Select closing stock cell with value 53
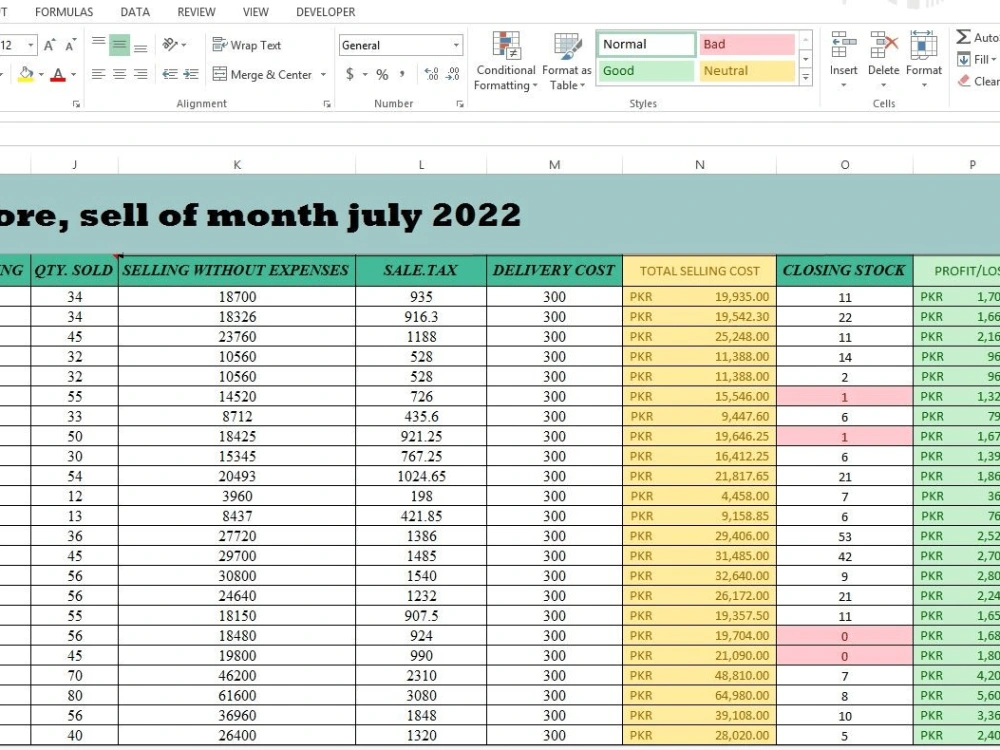Viewport: 1000px width, 750px height. (844, 536)
